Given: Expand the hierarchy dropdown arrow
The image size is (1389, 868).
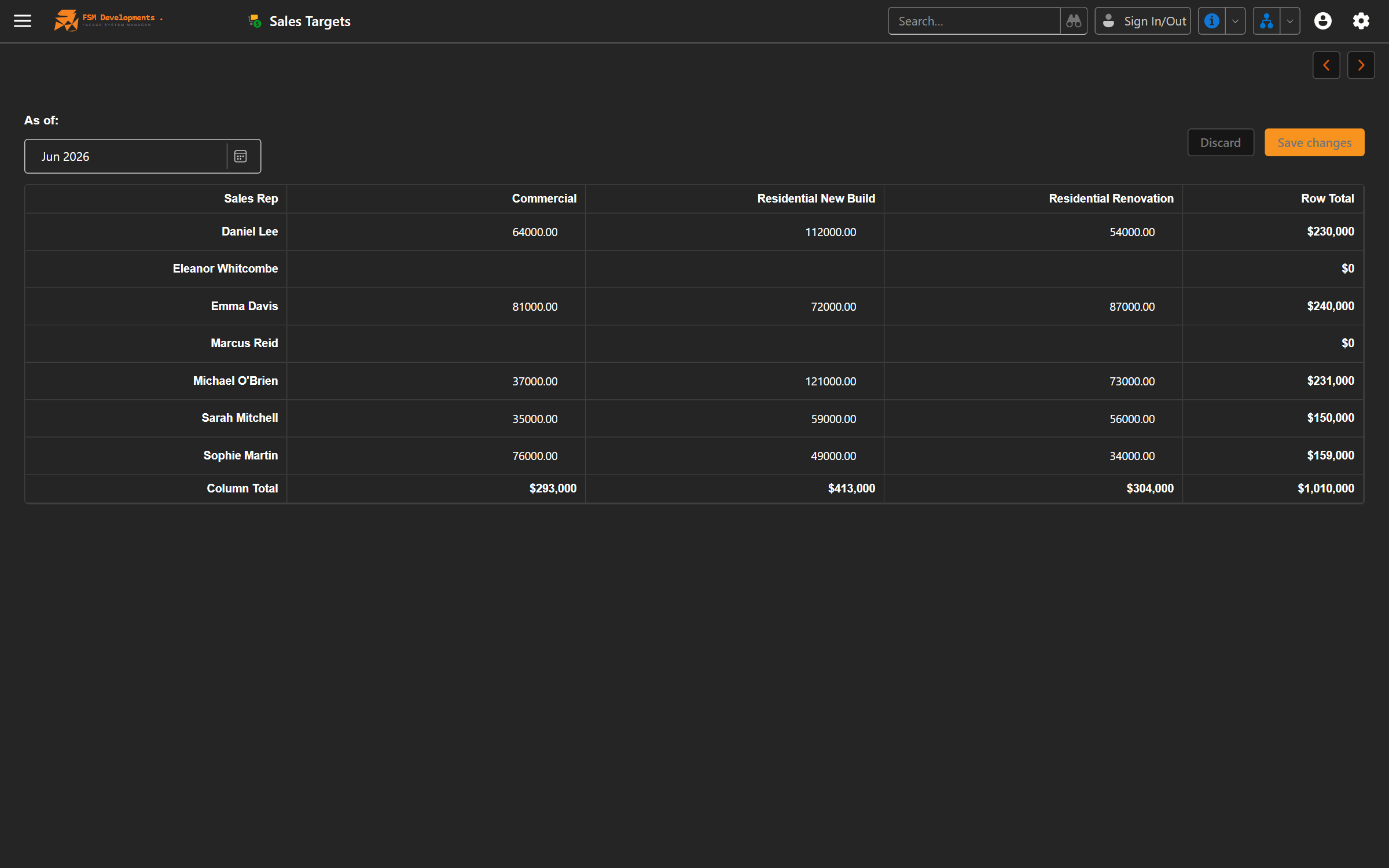Looking at the screenshot, I should click(1290, 21).
